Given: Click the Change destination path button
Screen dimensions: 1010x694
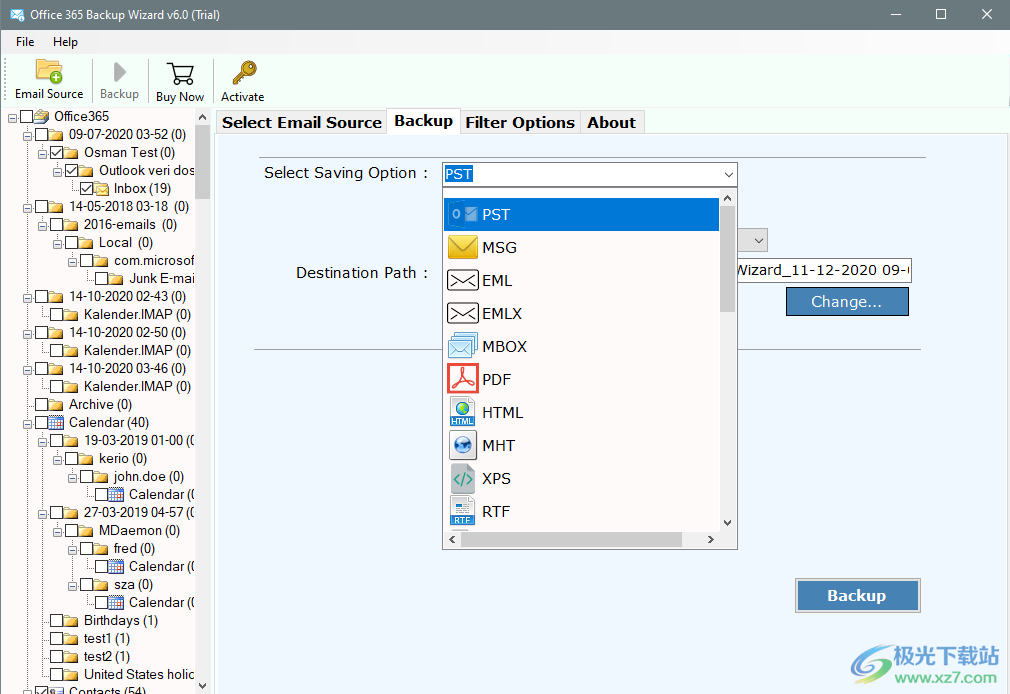Looking at the screenshot, I should 846,301.
